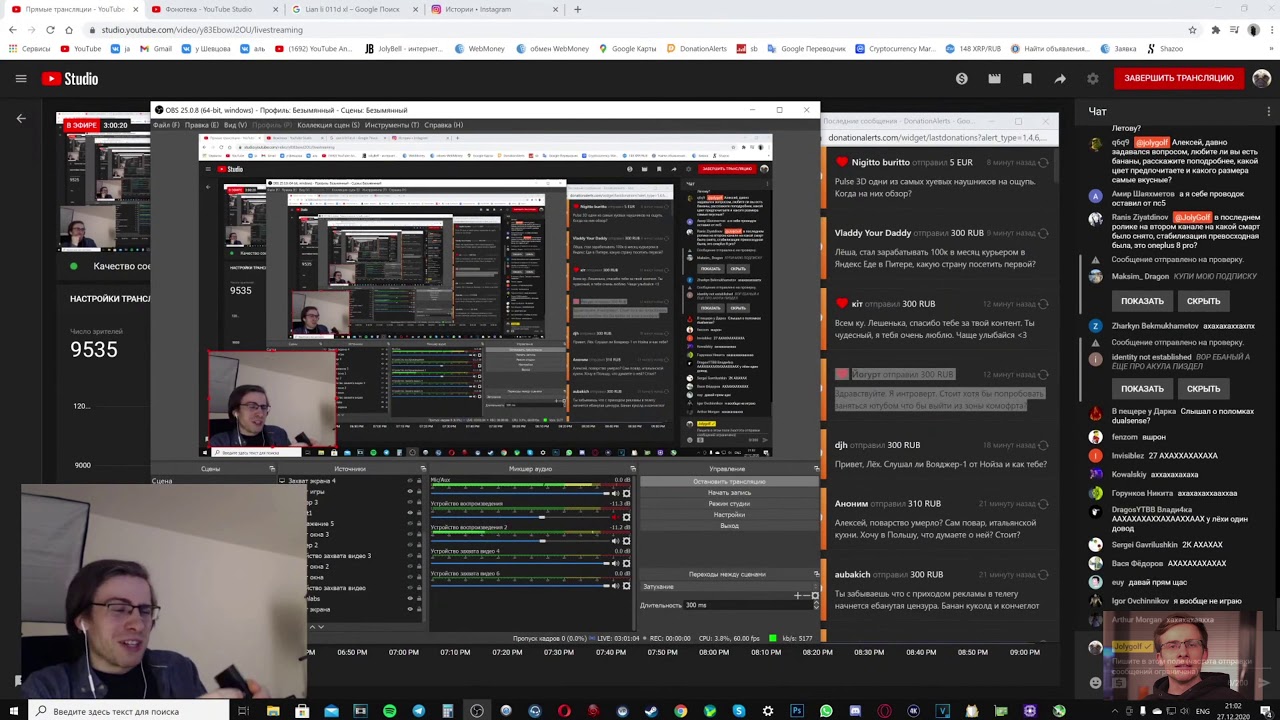This screenshot has width=1280, height=720.
Task: Mute Устройство захвата видео 6 channel
Action: click(x=615, y=586)
